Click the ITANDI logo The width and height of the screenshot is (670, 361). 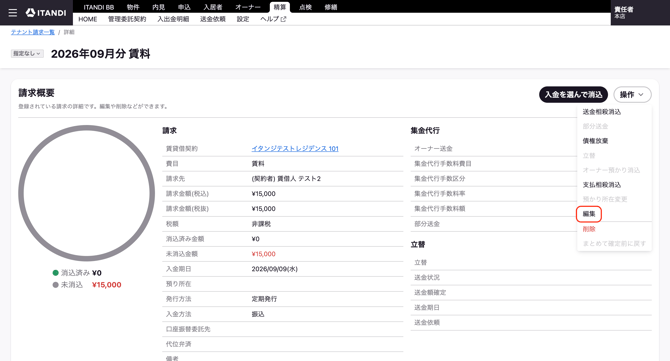[x=46, y=13]
